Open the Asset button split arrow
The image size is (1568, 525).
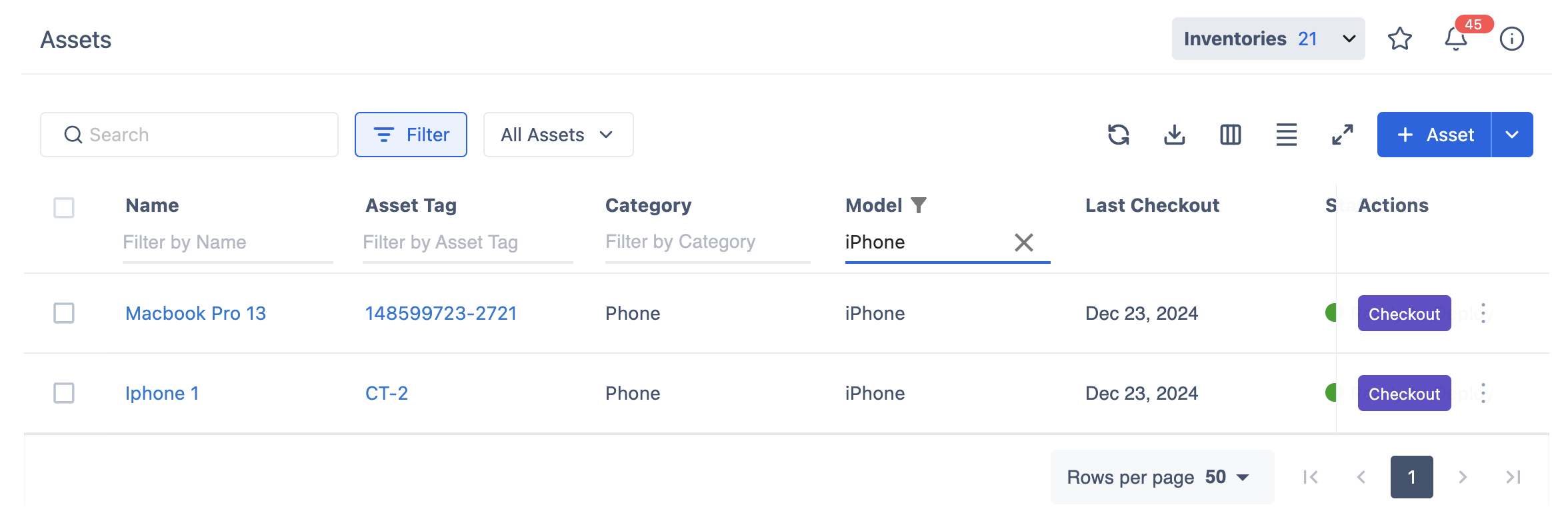tap(1512, 135)
